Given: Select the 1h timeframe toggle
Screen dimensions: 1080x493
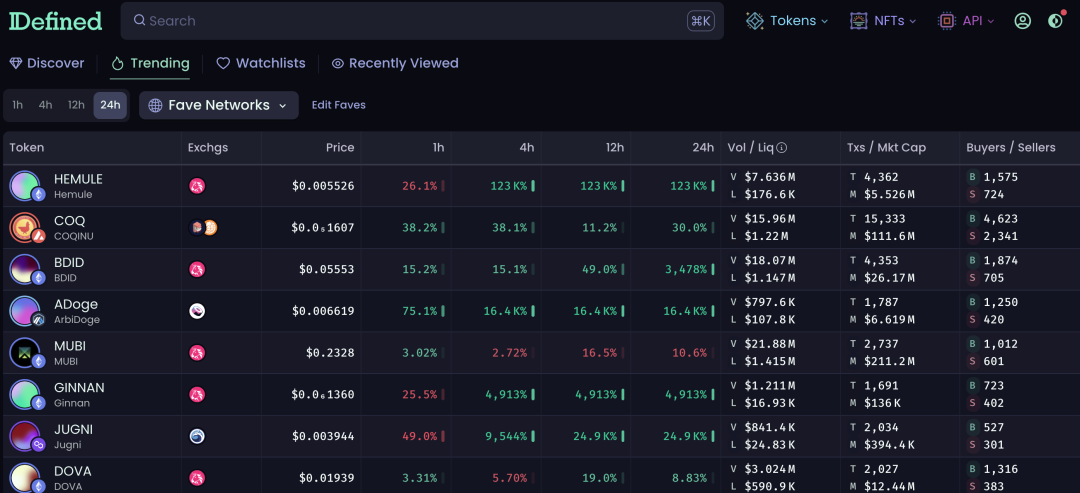Looking at the screenshot, I should pos(18,105).
